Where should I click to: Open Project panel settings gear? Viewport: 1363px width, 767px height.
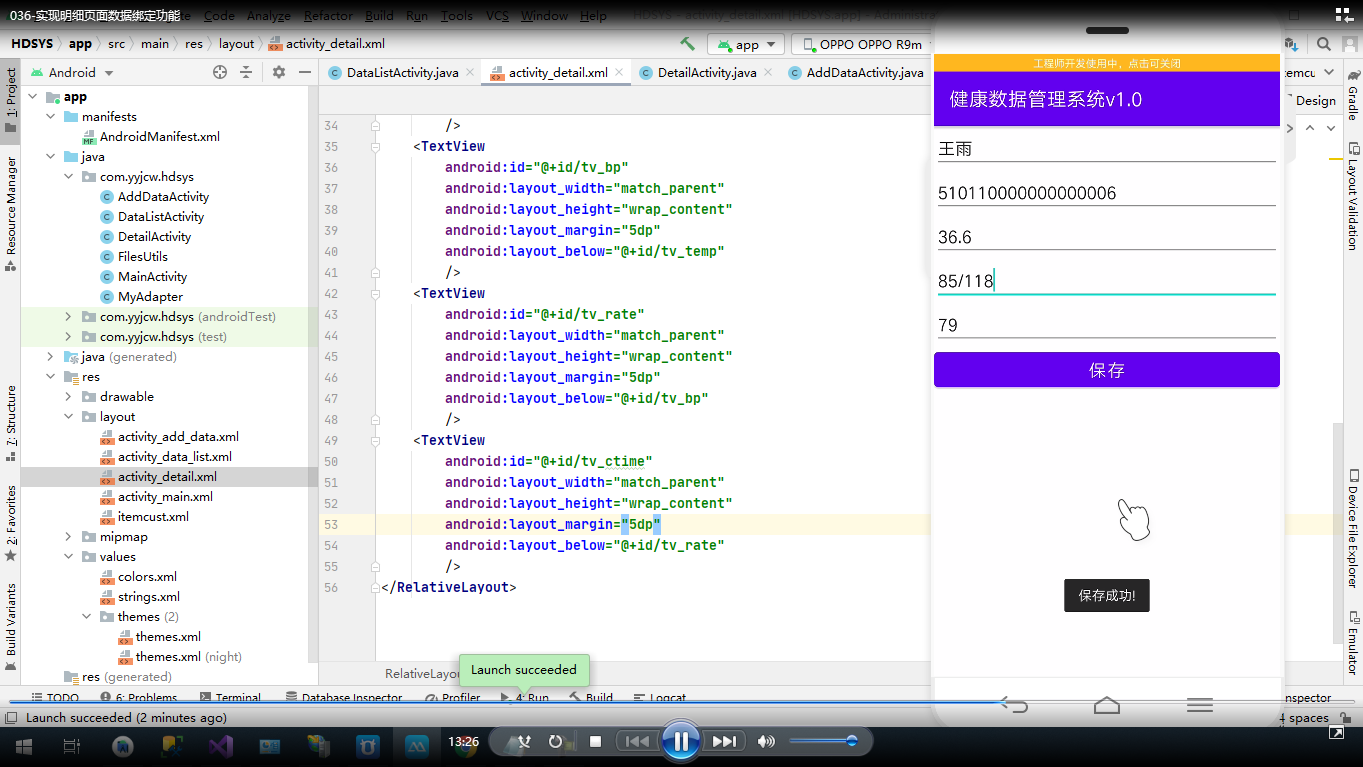click(279, 72)
